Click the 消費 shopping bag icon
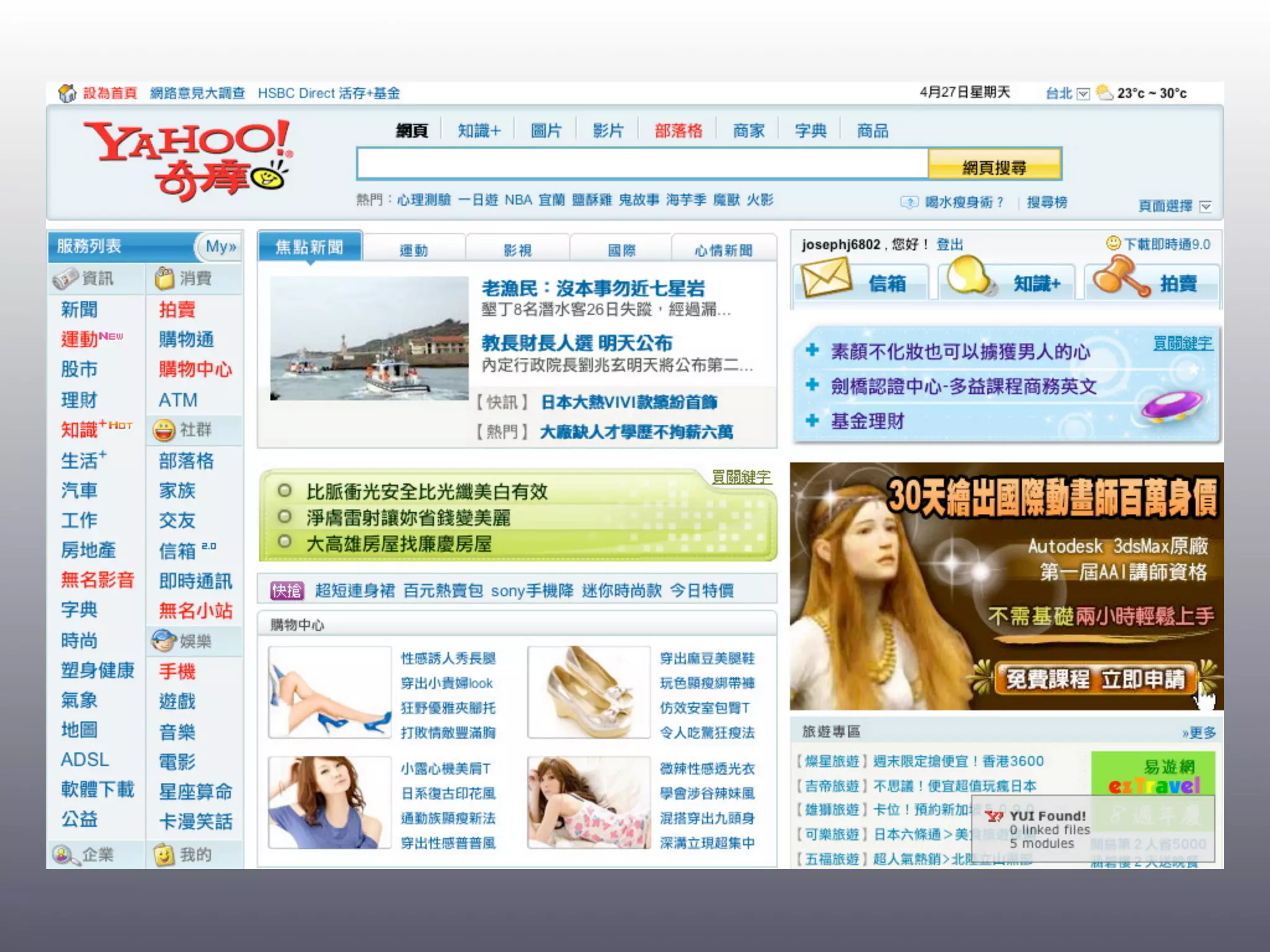The width and height of the screenshot is (1270, 952). click(164, 278)
